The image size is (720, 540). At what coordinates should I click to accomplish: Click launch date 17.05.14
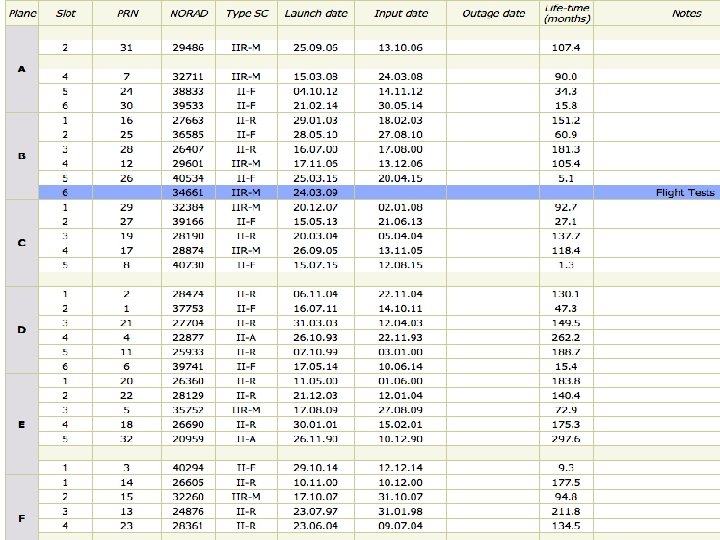pos(315,366)
